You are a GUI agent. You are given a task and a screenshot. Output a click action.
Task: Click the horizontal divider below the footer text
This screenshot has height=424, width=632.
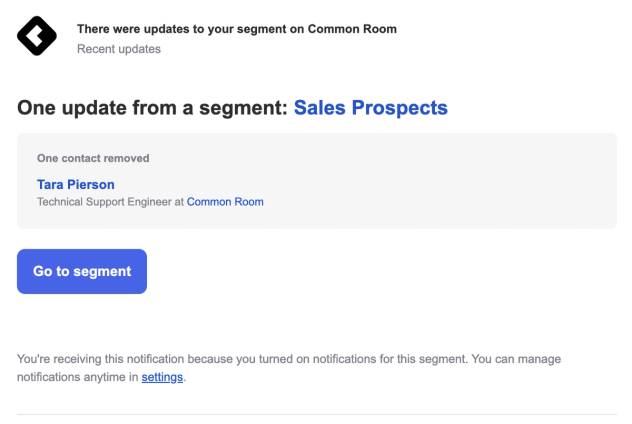click(x=316, y=414)
